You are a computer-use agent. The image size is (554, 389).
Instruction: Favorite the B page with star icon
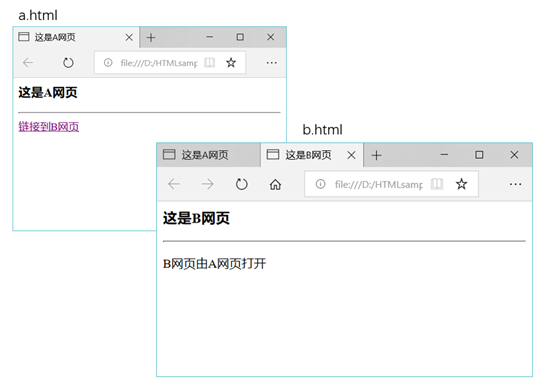(461, 184)
